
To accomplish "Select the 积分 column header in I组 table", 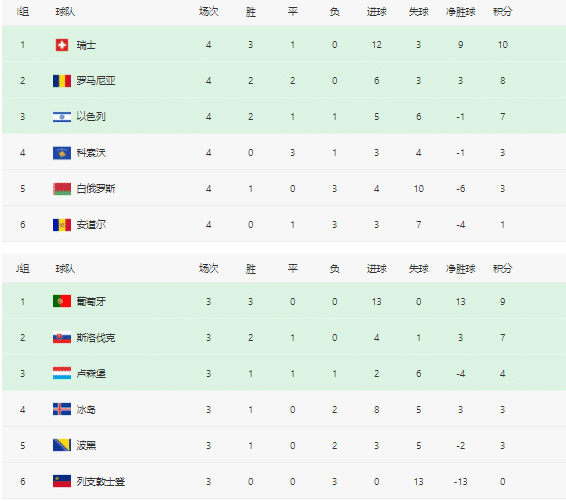I will (x=502, y=12).
